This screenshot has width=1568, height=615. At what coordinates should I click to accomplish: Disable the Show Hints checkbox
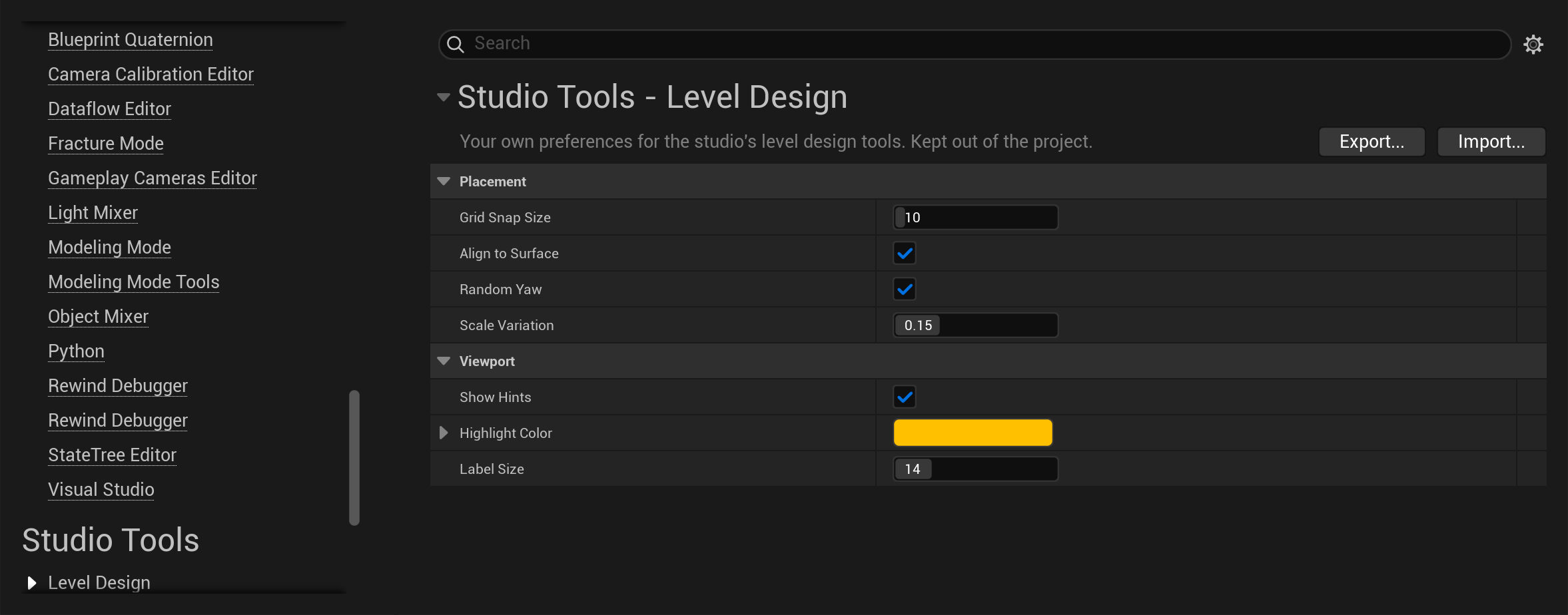pyautogui.click(x=905, y=397)
